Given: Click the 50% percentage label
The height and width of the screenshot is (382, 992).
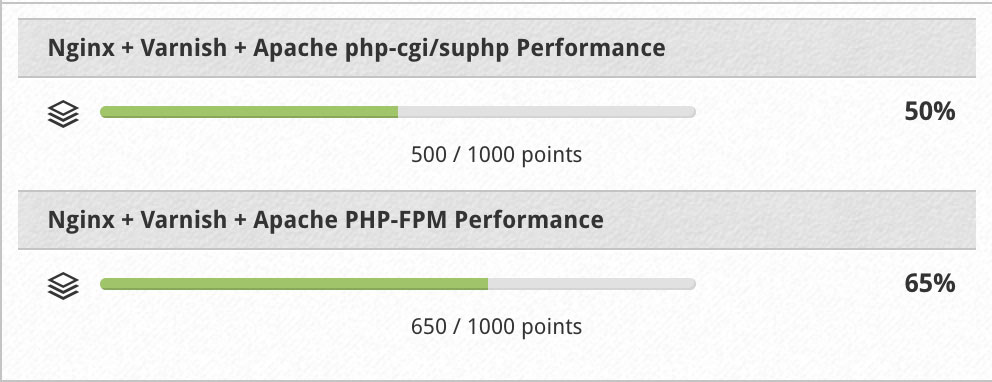Looking at the screenshot, I should pyautogui.click(x=929, y=112).
